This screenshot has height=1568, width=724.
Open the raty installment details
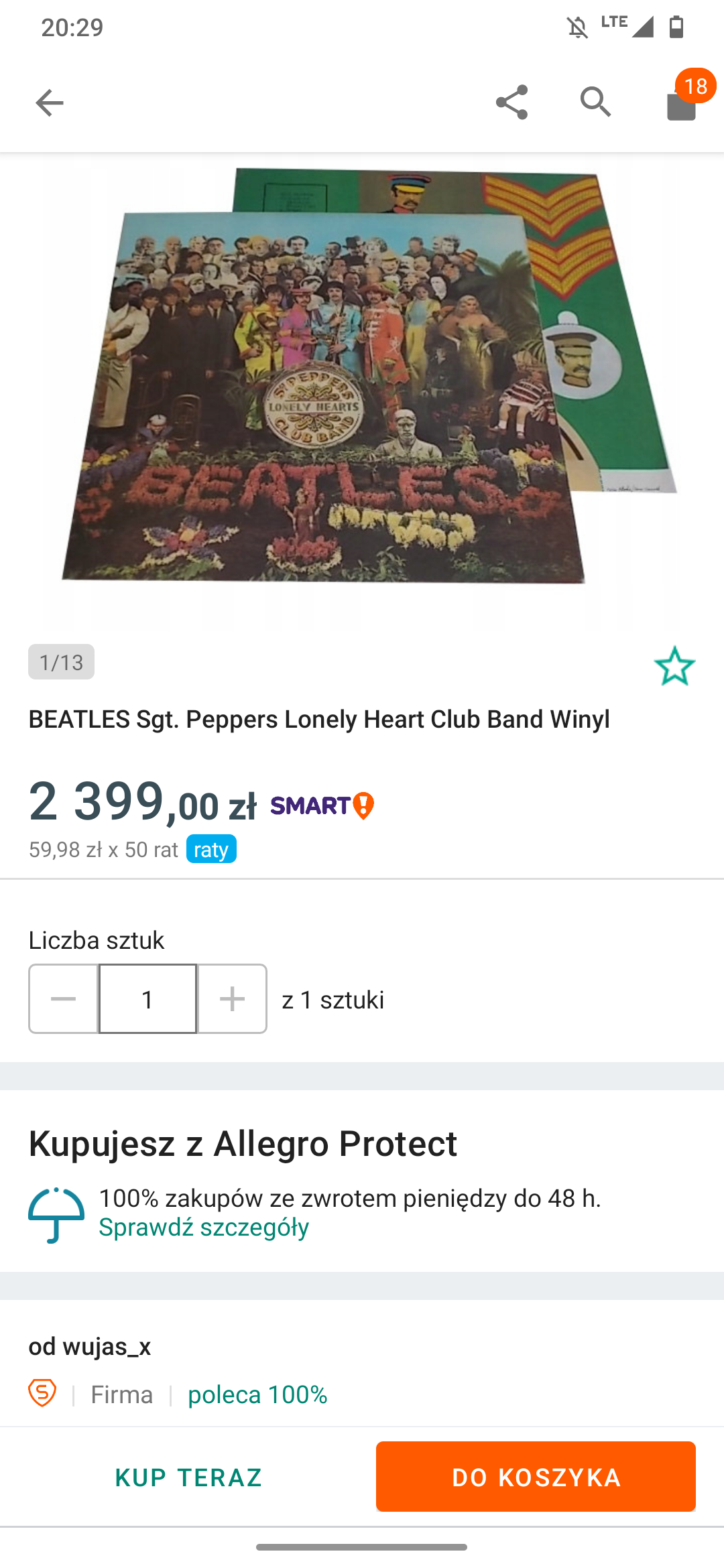(x=211, y=849)
